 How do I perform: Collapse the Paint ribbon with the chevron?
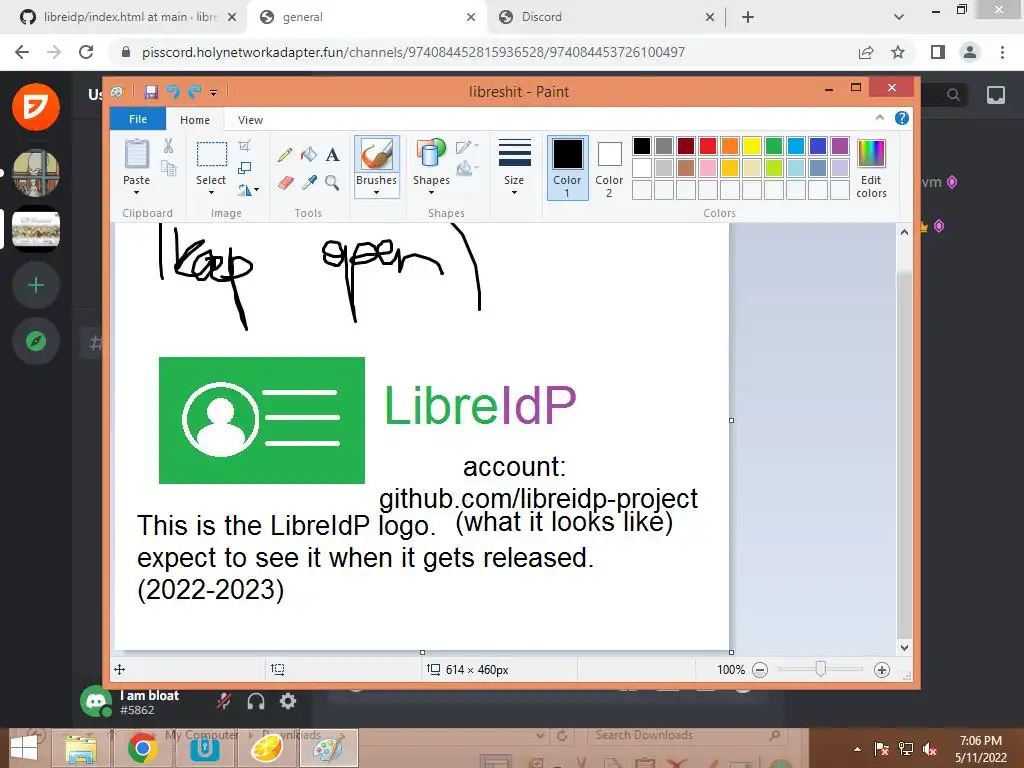880,118
